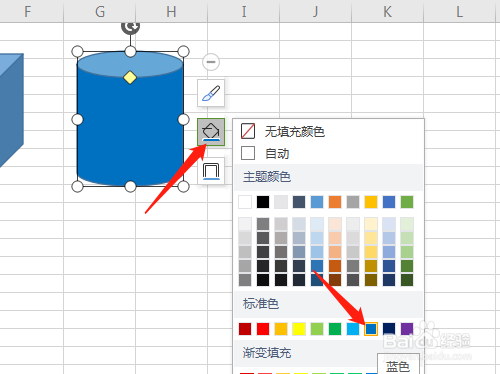This screenshot has height=374, width=500.
Task: Pick the light gray theme color swatch
Action: click(281, 202)
